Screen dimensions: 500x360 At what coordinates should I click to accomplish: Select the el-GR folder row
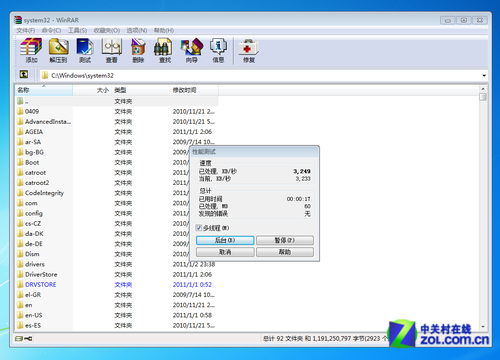point(117,295)
